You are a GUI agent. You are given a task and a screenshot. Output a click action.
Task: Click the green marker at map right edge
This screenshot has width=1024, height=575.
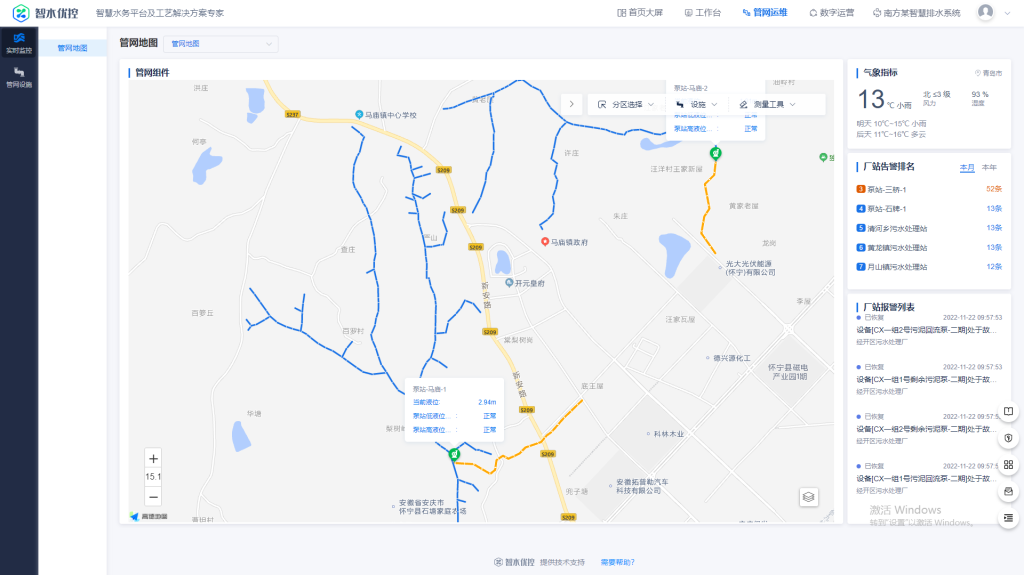click(823, 157)
